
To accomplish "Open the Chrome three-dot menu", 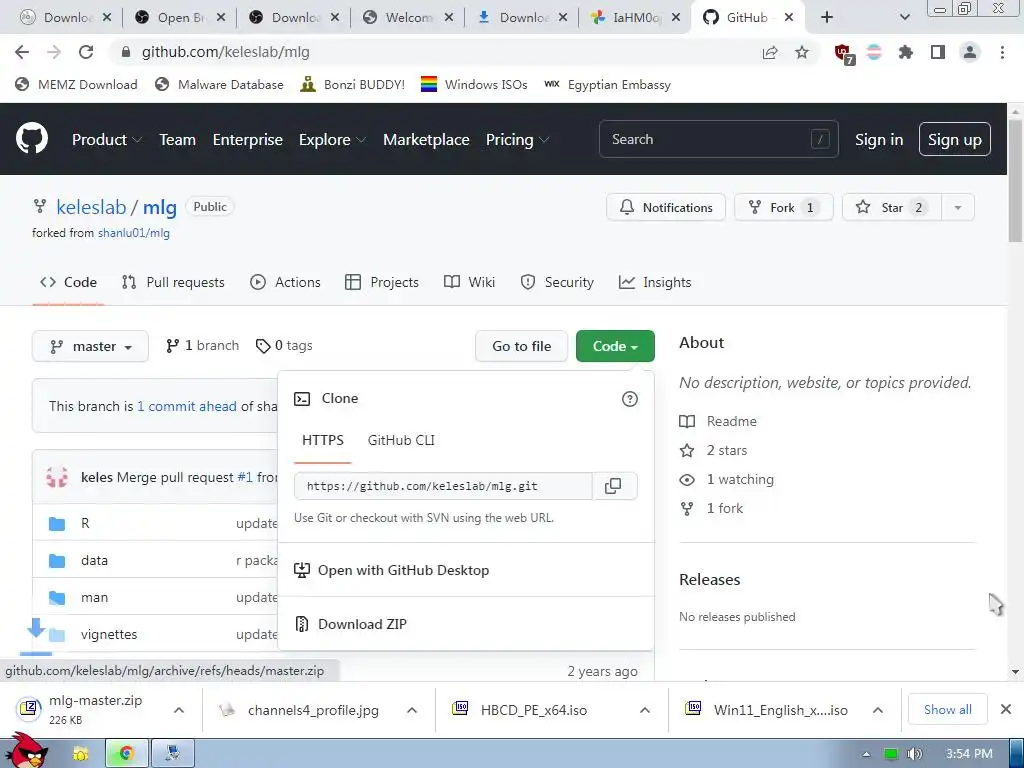I will [x=1002, y=52].
